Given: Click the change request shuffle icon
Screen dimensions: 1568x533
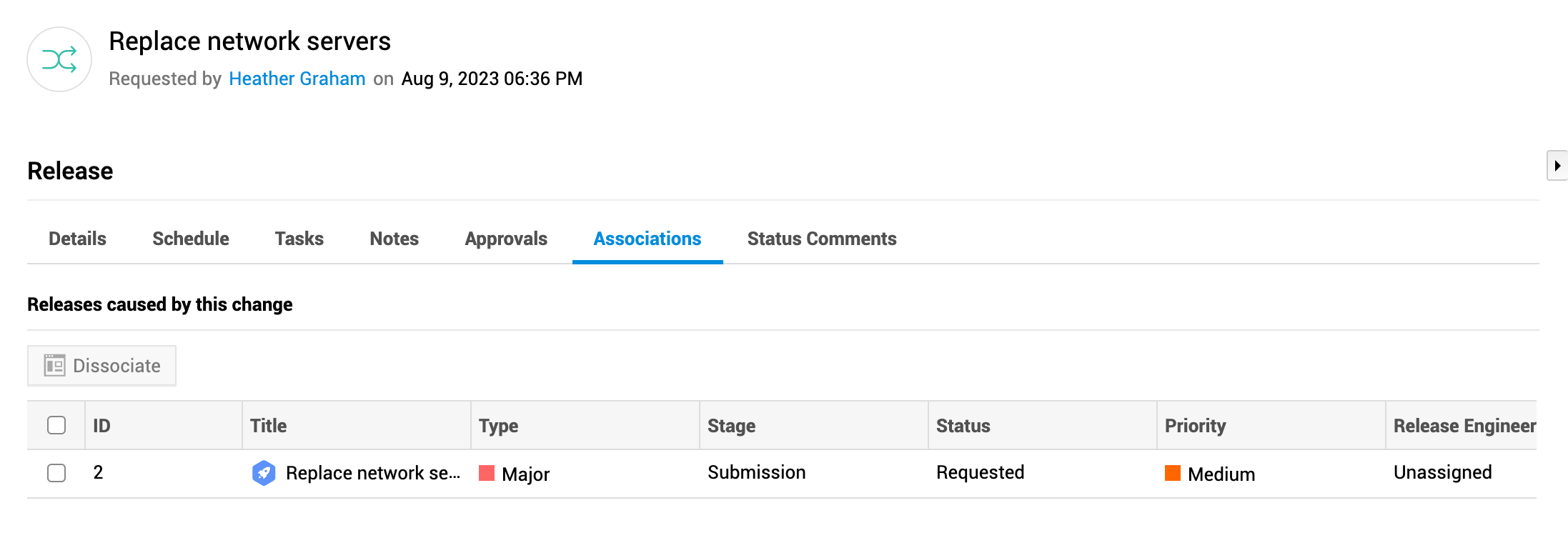Looking at the screenshot, I should click(59, 59).
